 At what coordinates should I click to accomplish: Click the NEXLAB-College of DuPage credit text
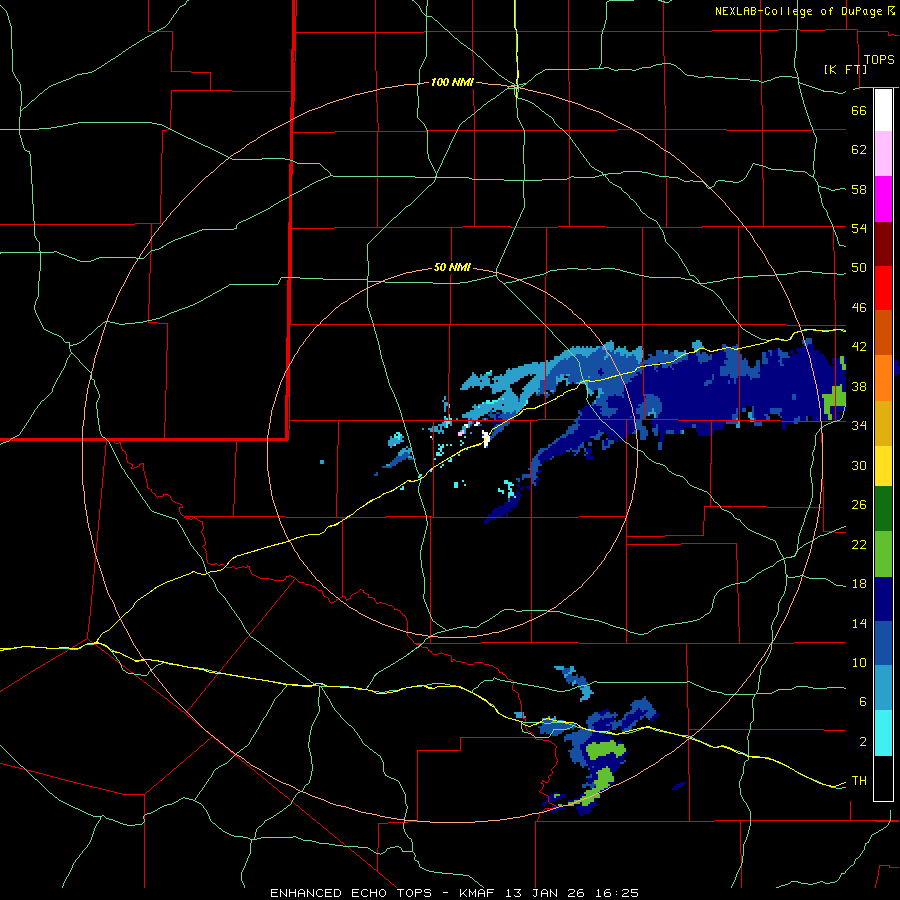click(798, 11)
